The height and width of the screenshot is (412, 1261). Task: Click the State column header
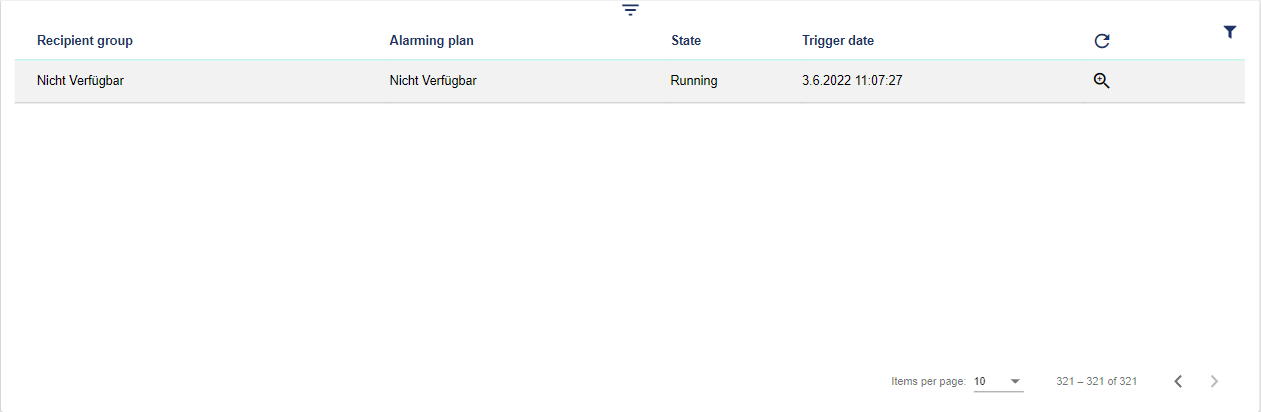pos(686,41)
